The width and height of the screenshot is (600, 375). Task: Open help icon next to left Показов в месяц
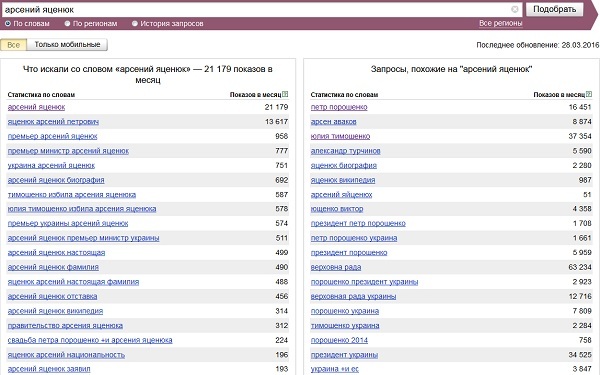point(285,94)
